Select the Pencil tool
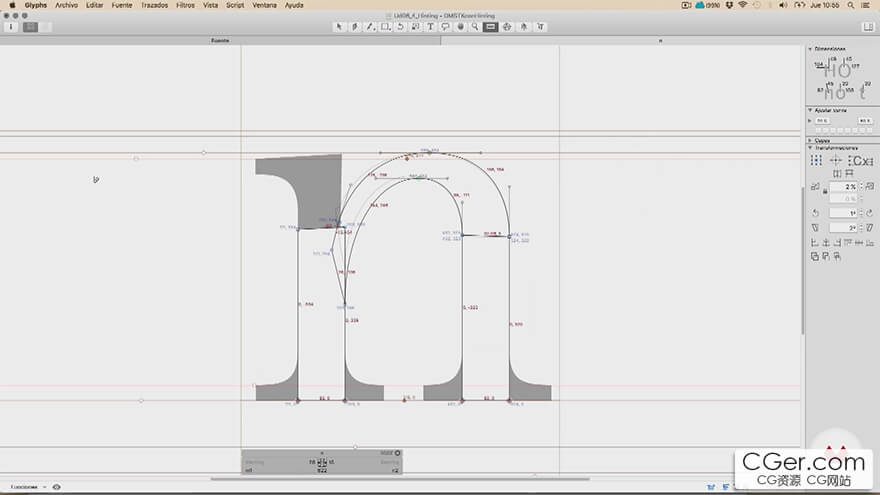The height and width of the screenshot is (495, 880). (x=370, y=26)
